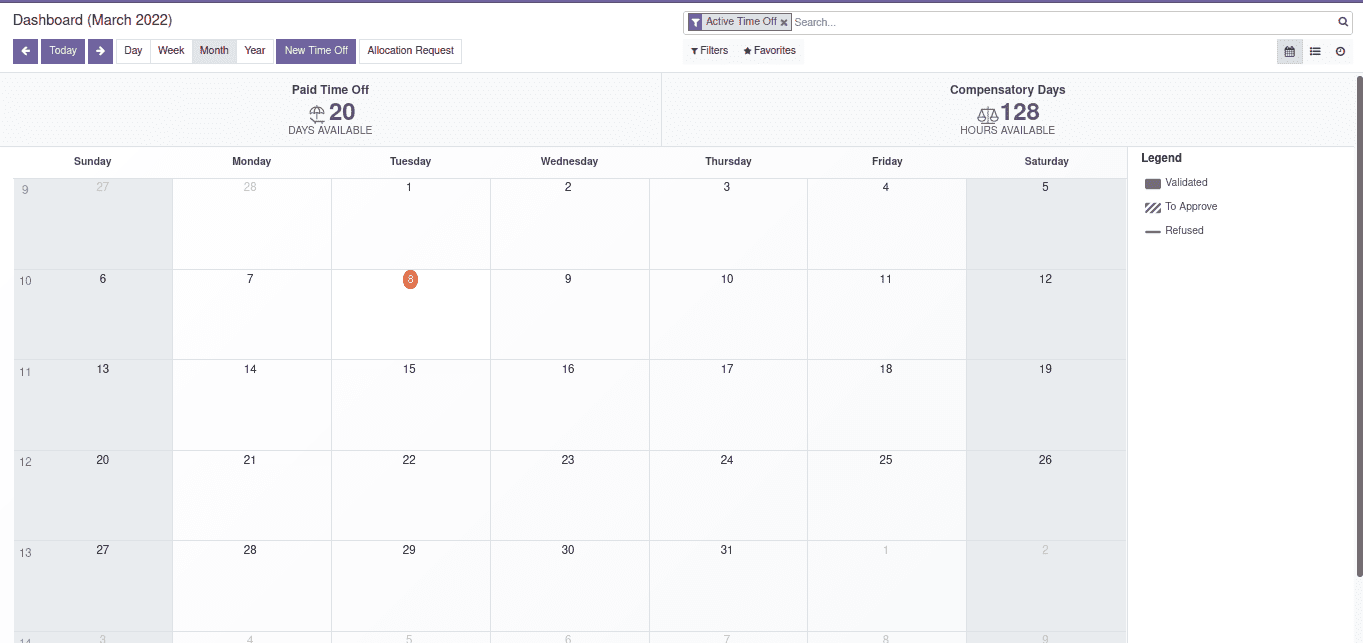Switch calendar to Day scale
The width and height of the screenshot is (1363, 643).
pos(133,51)
